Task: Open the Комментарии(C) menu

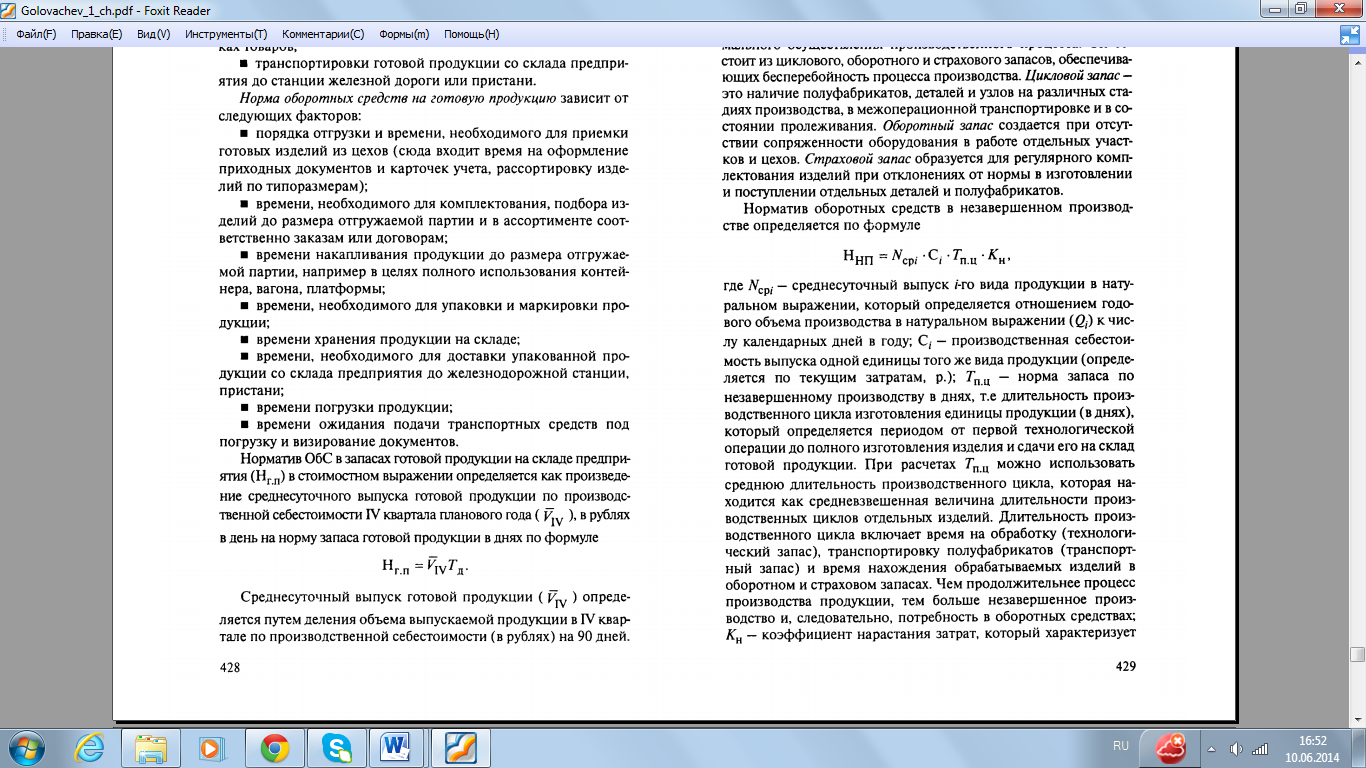Action: [323, 34]
